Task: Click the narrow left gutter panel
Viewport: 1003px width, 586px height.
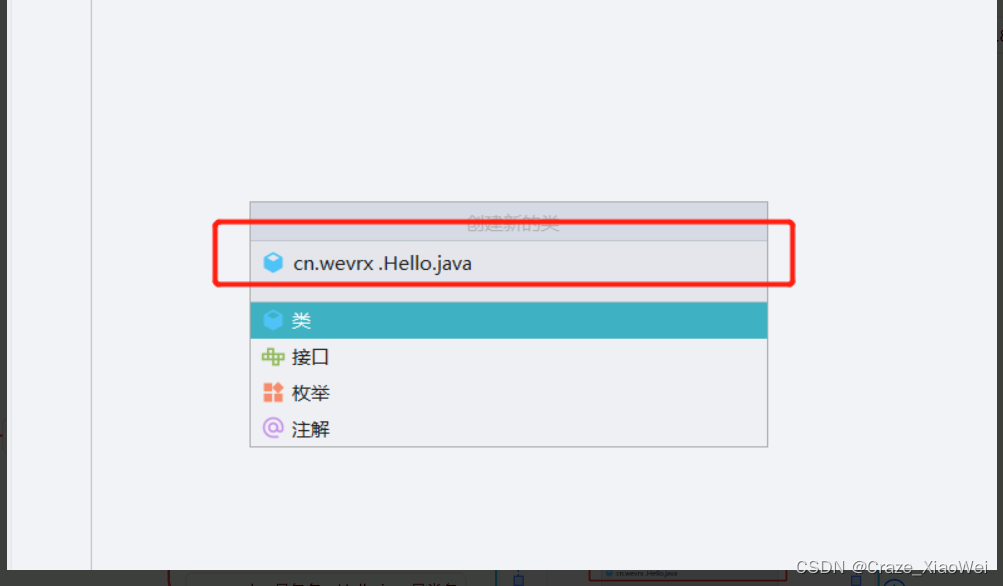Action: coord(49,285)
